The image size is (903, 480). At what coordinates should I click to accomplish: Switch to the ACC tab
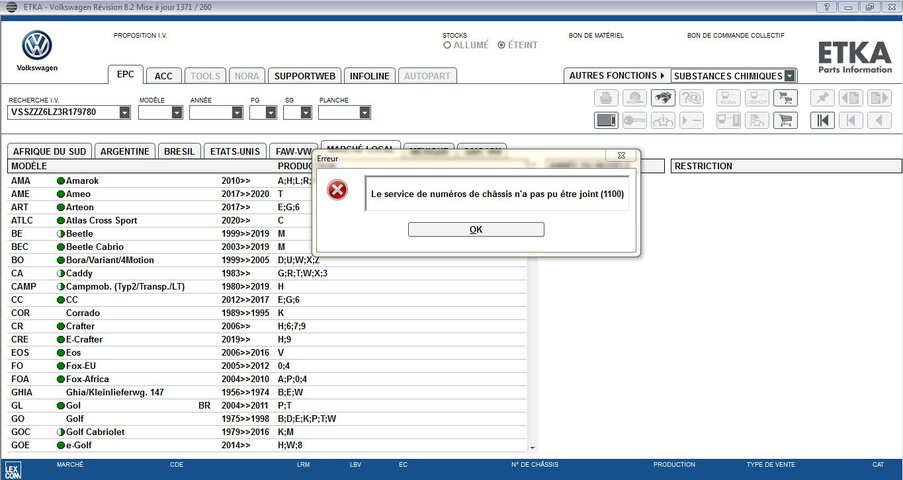point(164,76)
